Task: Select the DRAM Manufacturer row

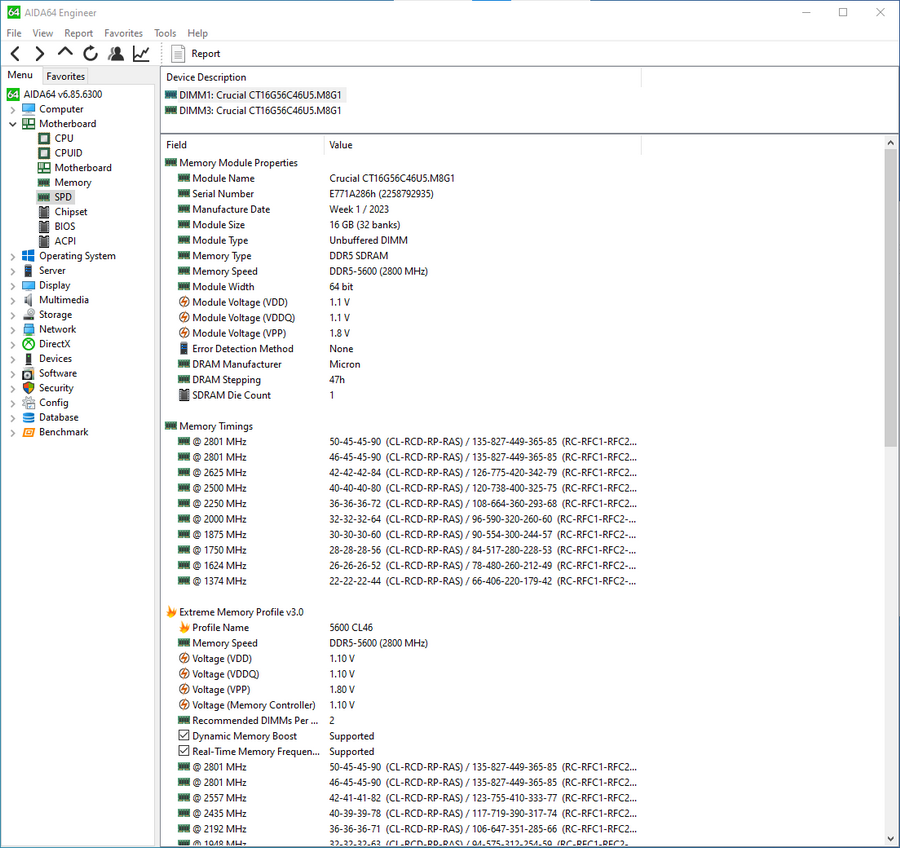Action: pos(401,364)
